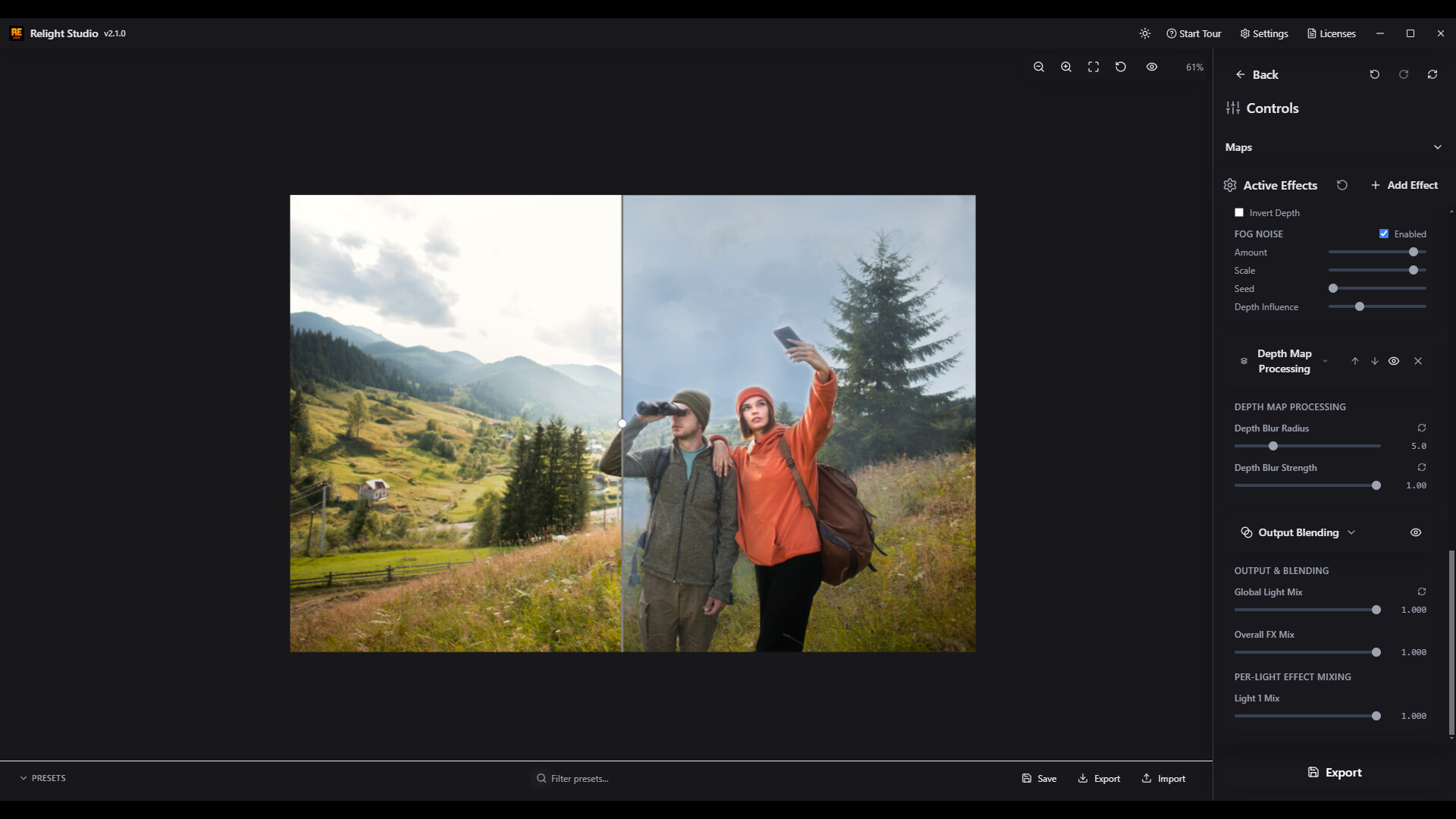The width and height of the screenshot is (1456, 819).
Task: Reset the Depth Blur Radius value
Action: 1422,428
